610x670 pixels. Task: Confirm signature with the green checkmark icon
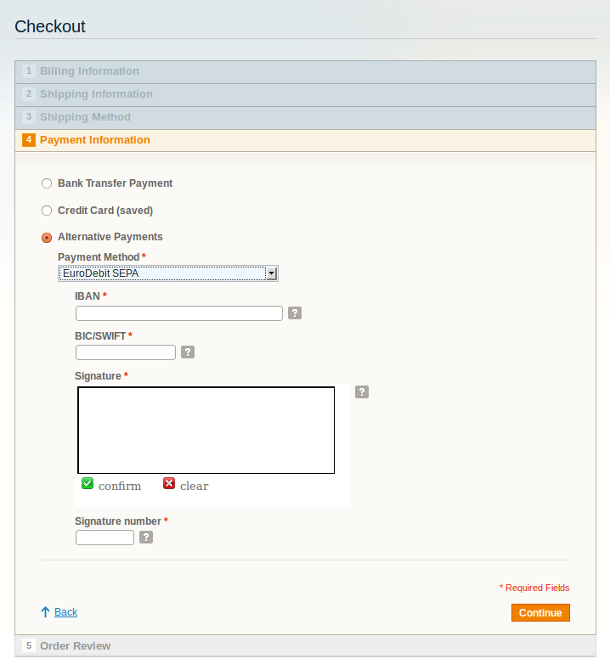(87, 483)
